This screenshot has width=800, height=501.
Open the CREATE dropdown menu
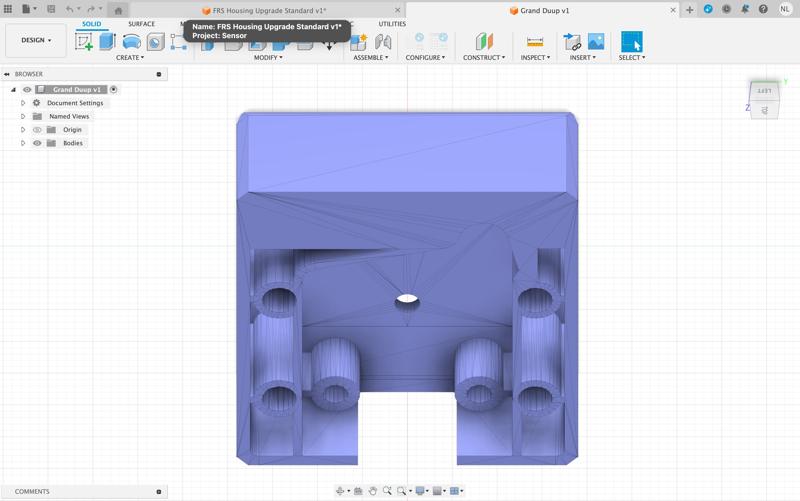click(x=130, y=58)
